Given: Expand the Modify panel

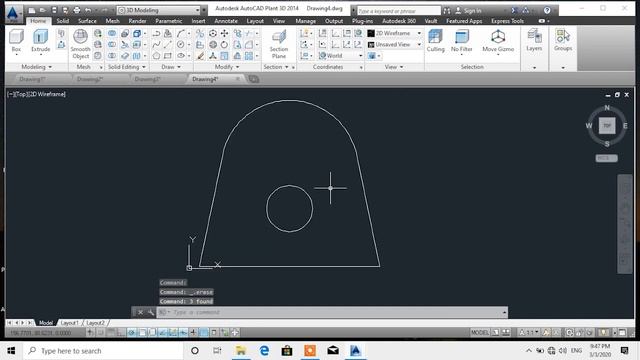Looking at the screenshot, I should (x=227, y=67).
